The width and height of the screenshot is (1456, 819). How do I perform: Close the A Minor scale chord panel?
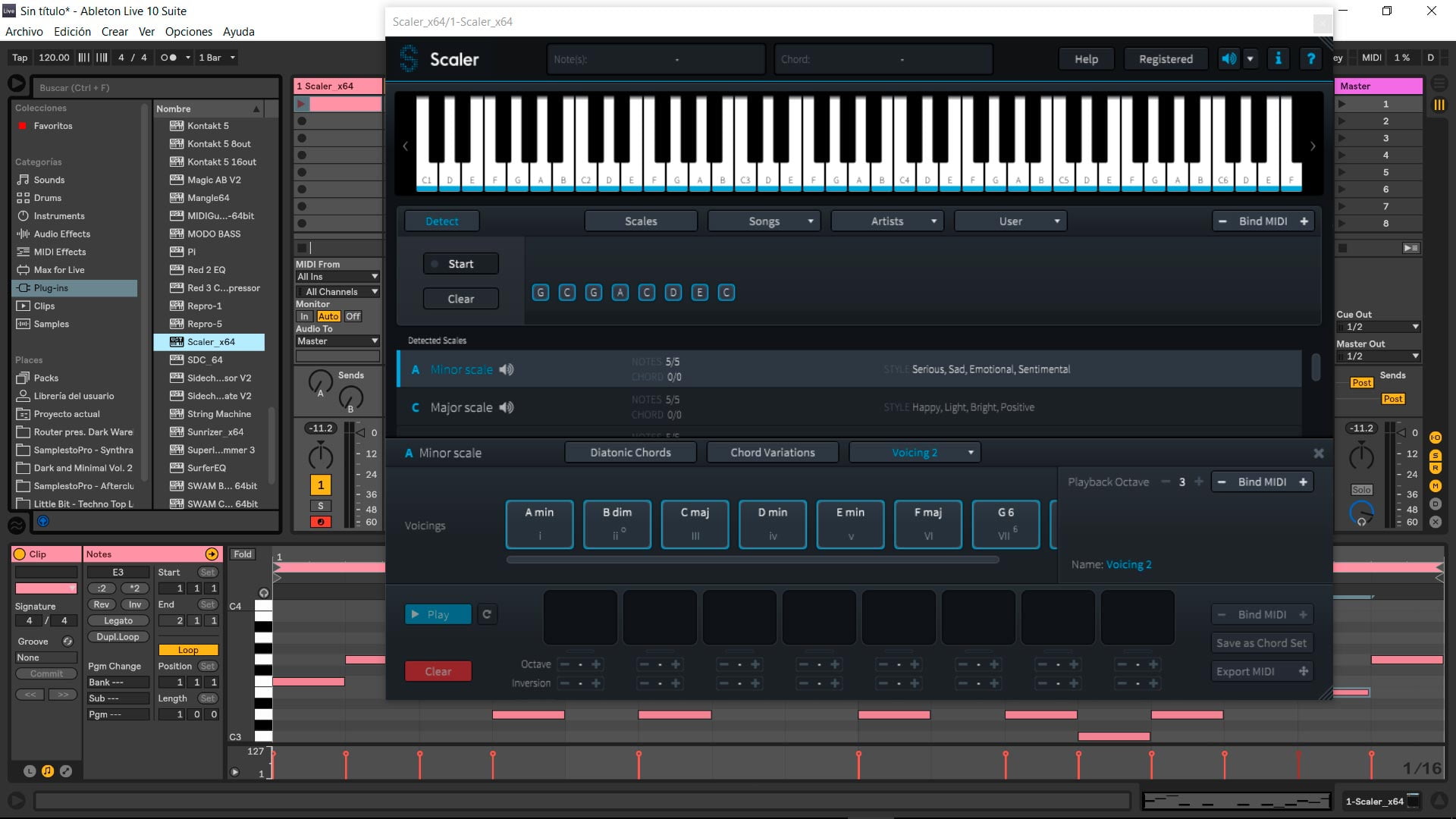click(x=1319, y=453)
